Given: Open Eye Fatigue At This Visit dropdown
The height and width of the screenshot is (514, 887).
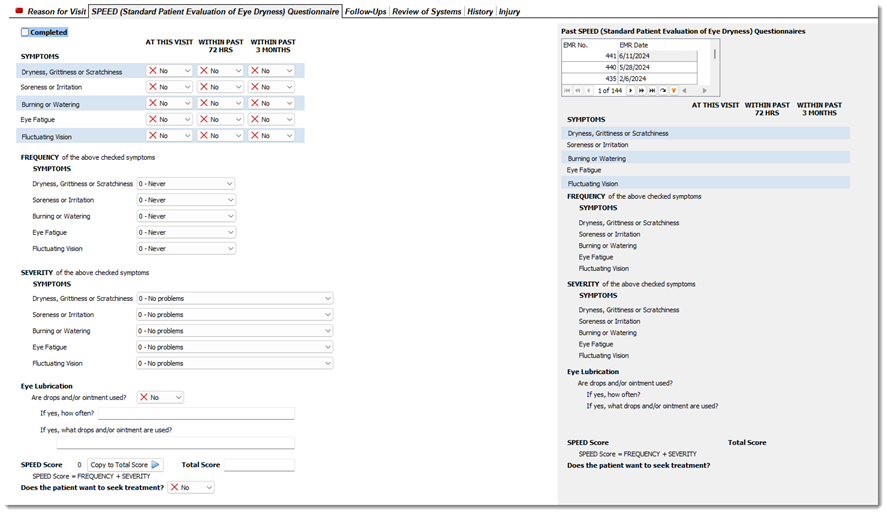Looking at the screenshot, I should point(170,119).
